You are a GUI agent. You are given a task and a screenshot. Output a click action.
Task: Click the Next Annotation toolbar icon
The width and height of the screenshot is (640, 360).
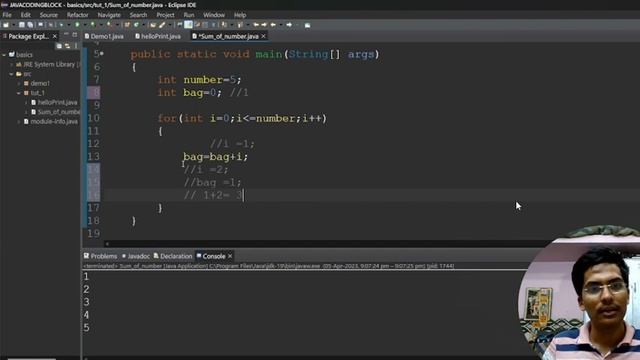coord(224,25)
